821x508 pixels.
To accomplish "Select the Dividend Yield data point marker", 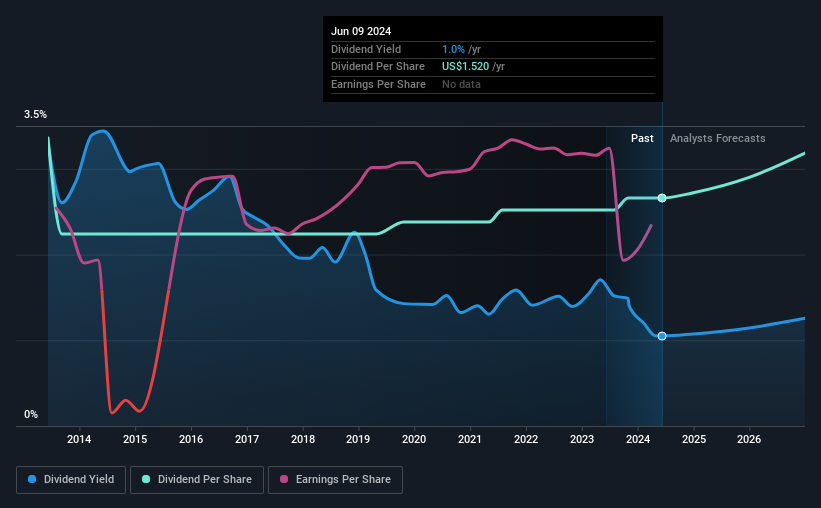I will [662, 336].
